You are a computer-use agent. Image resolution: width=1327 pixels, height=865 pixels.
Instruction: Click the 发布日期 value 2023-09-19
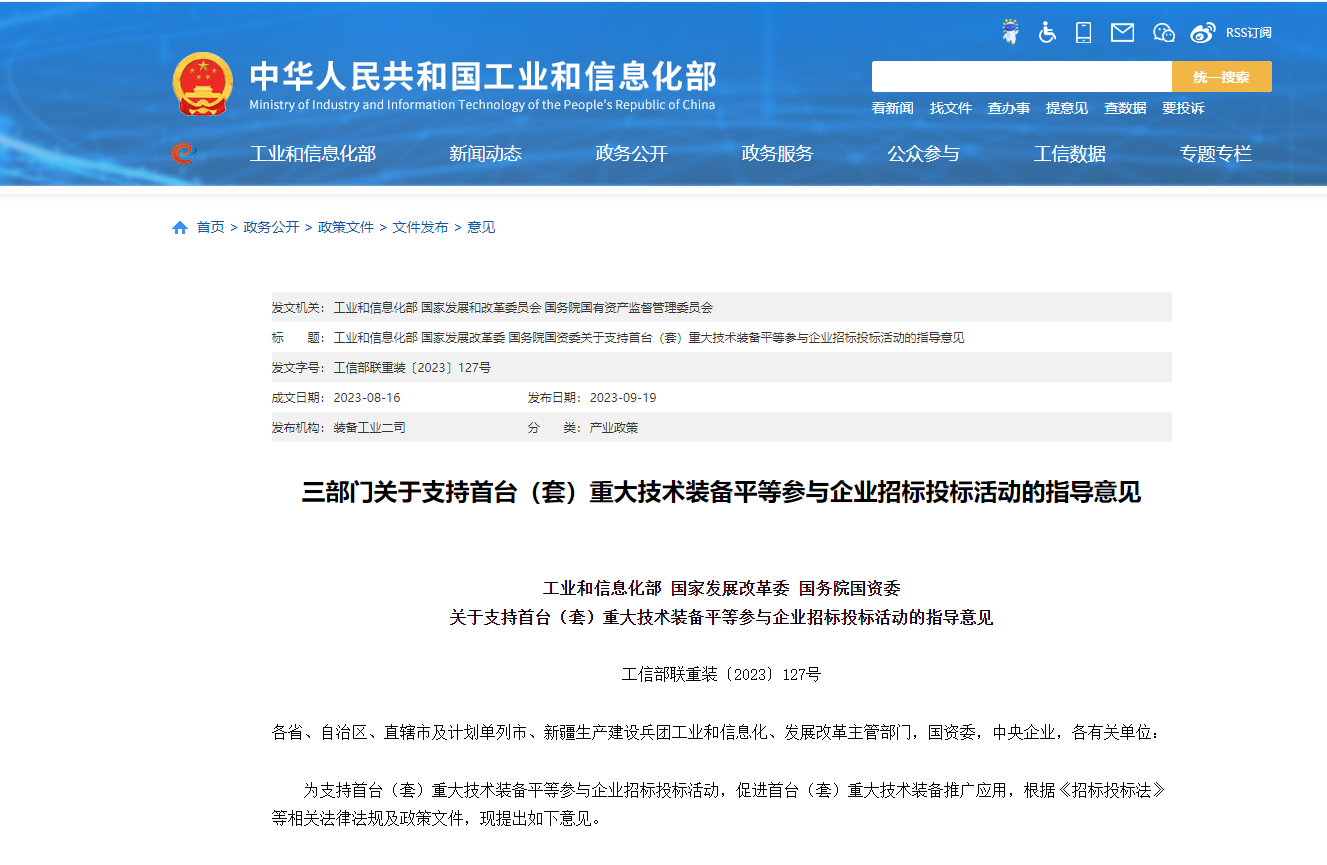pos(623,398)
